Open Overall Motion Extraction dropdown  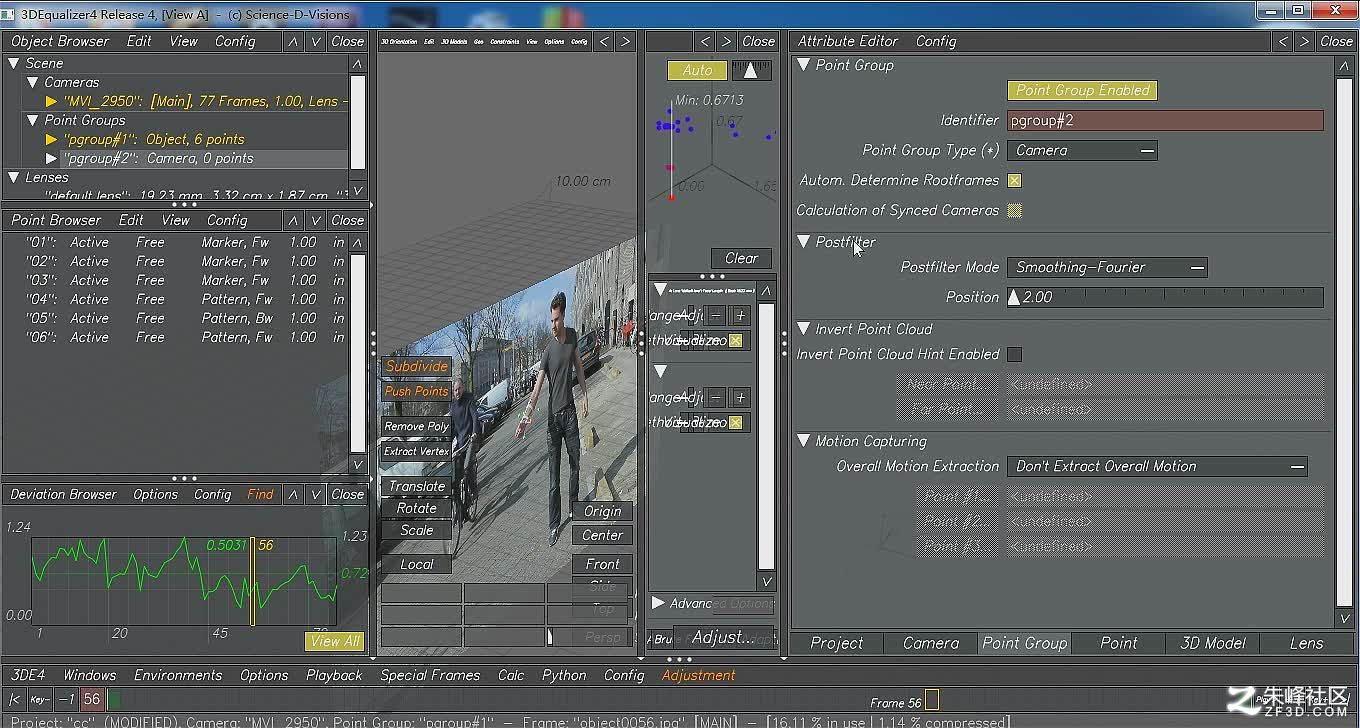coord(1158,466)
